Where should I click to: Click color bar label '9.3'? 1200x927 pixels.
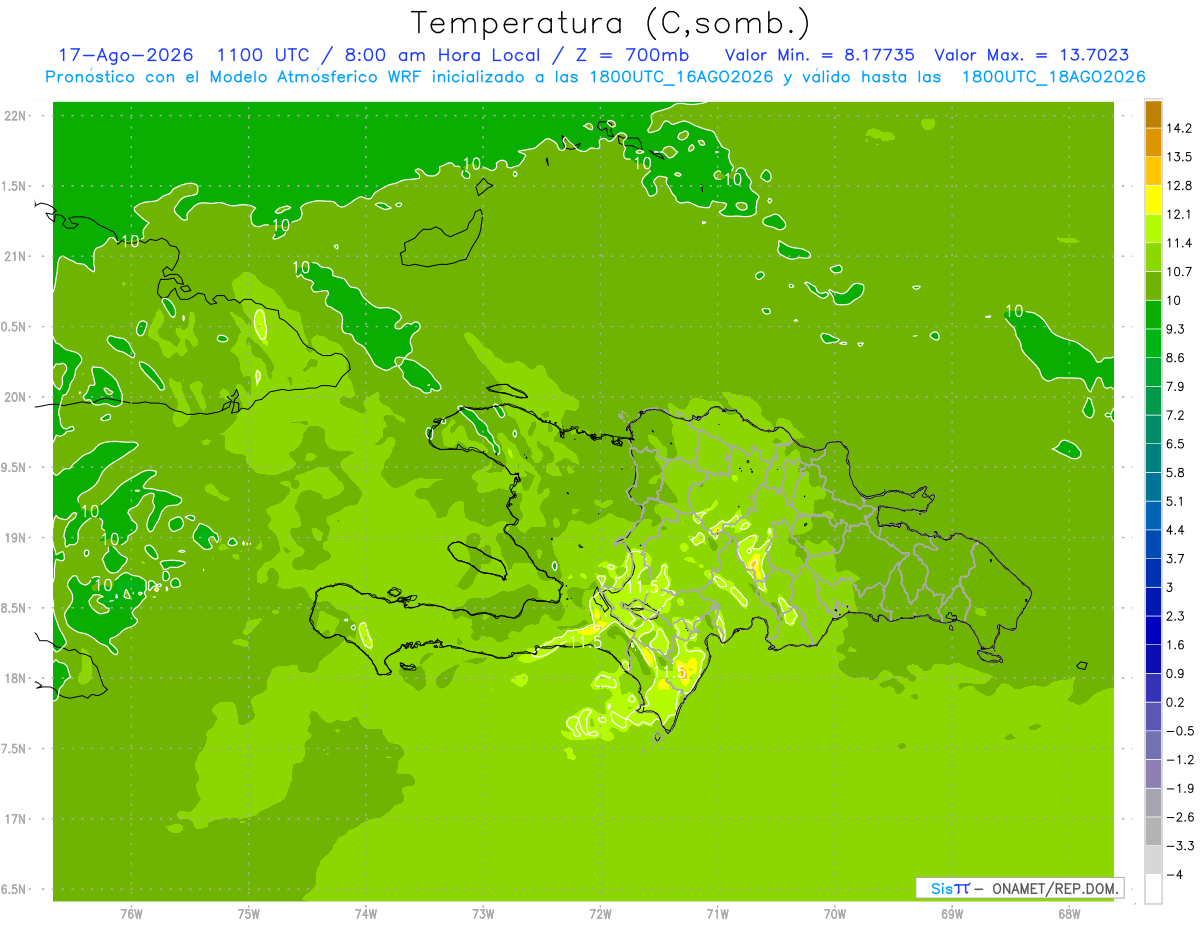point(1176,329)
